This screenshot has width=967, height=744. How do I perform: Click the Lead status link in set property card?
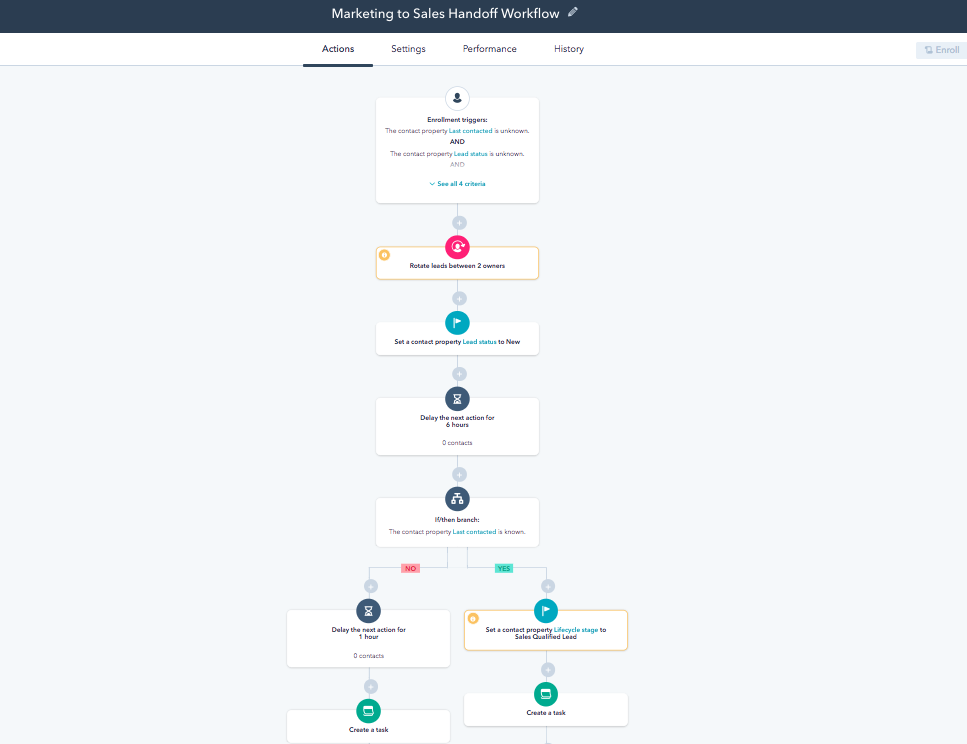pos(479,342)
